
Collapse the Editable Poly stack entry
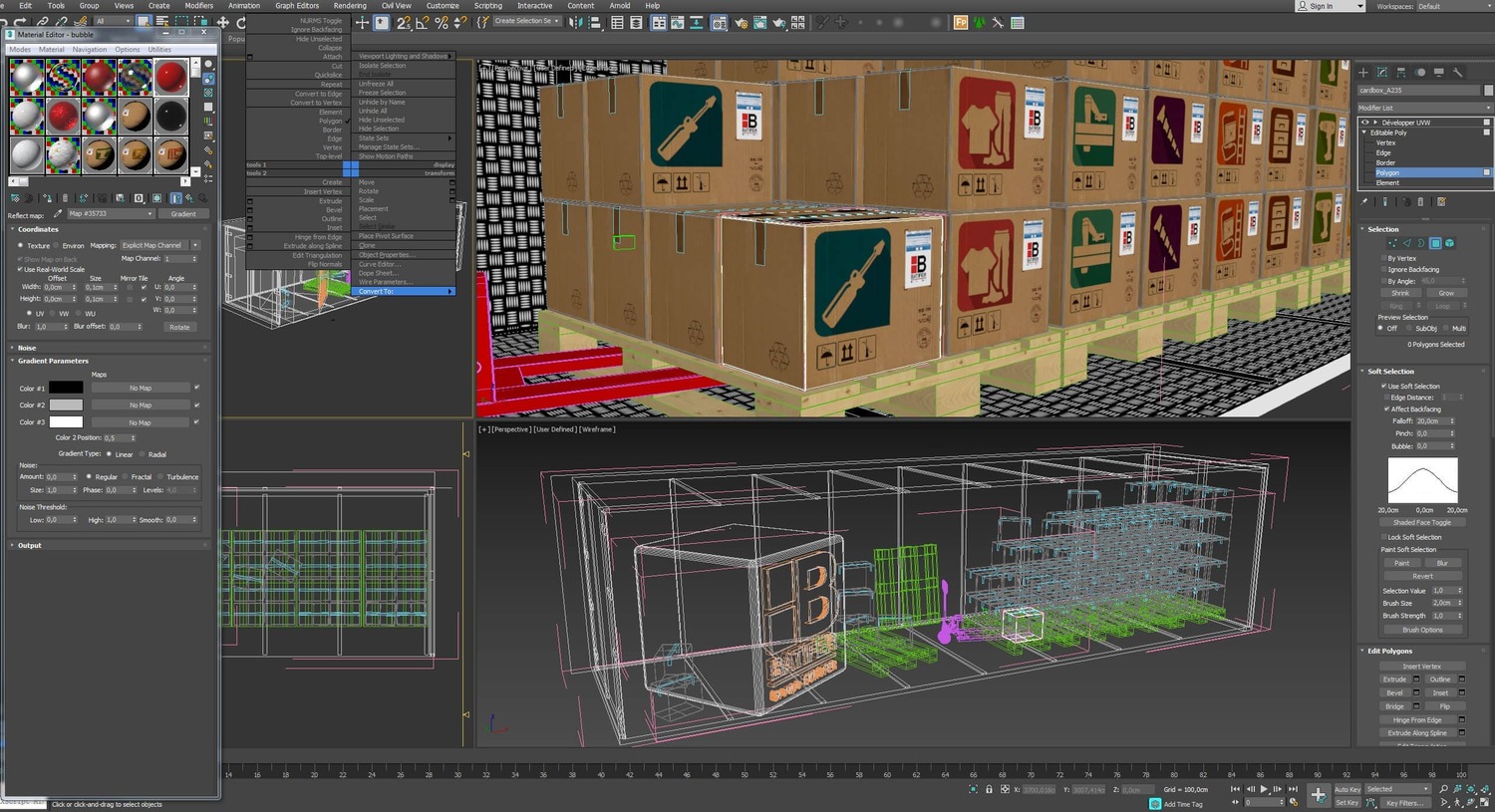tap(1364, 133)
